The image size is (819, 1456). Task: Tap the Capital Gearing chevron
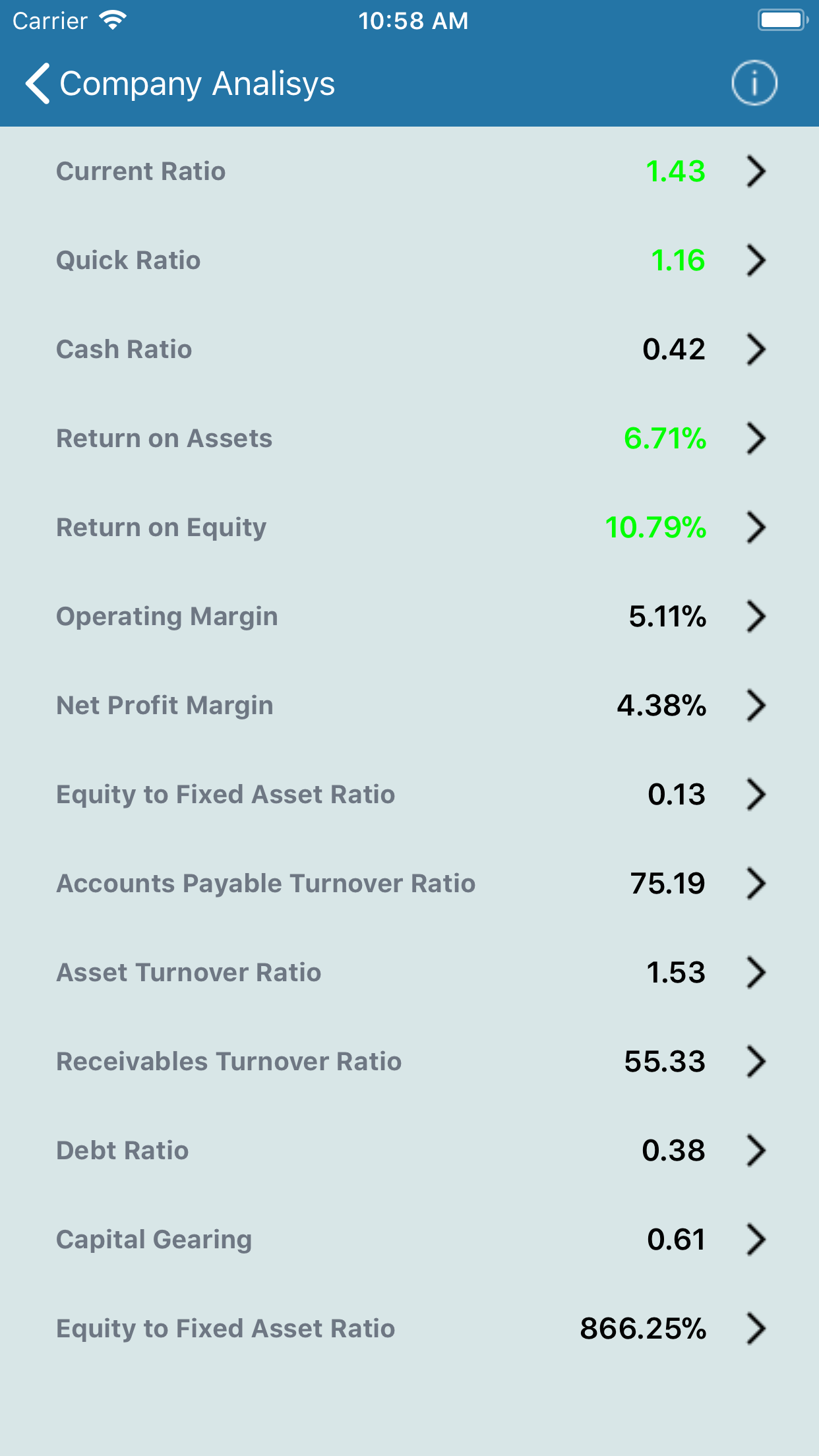(x=756, y=1240)
